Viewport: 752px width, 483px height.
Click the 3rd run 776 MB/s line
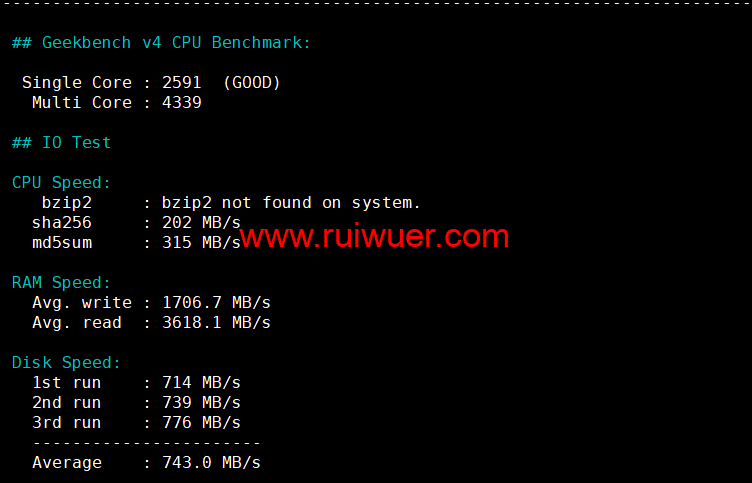point(136,423)
